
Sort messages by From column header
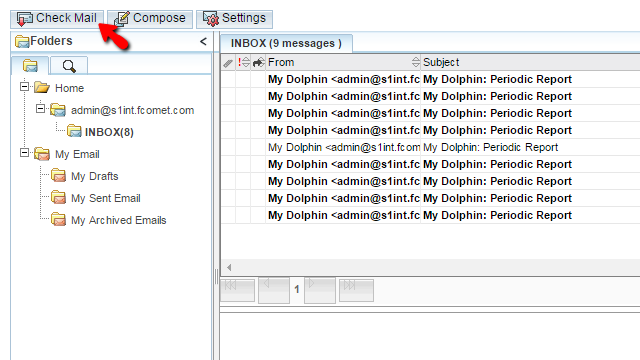point(343,63)
